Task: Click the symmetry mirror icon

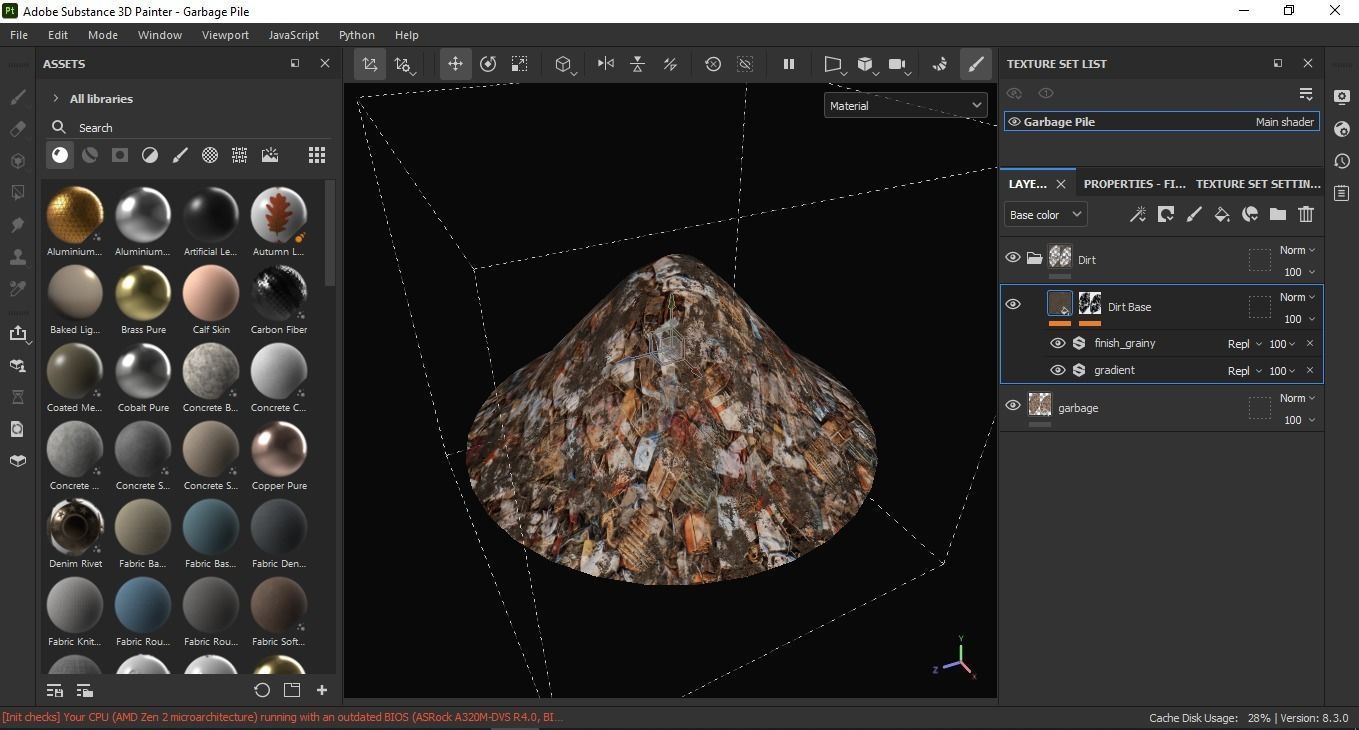Action: [605, 64]
